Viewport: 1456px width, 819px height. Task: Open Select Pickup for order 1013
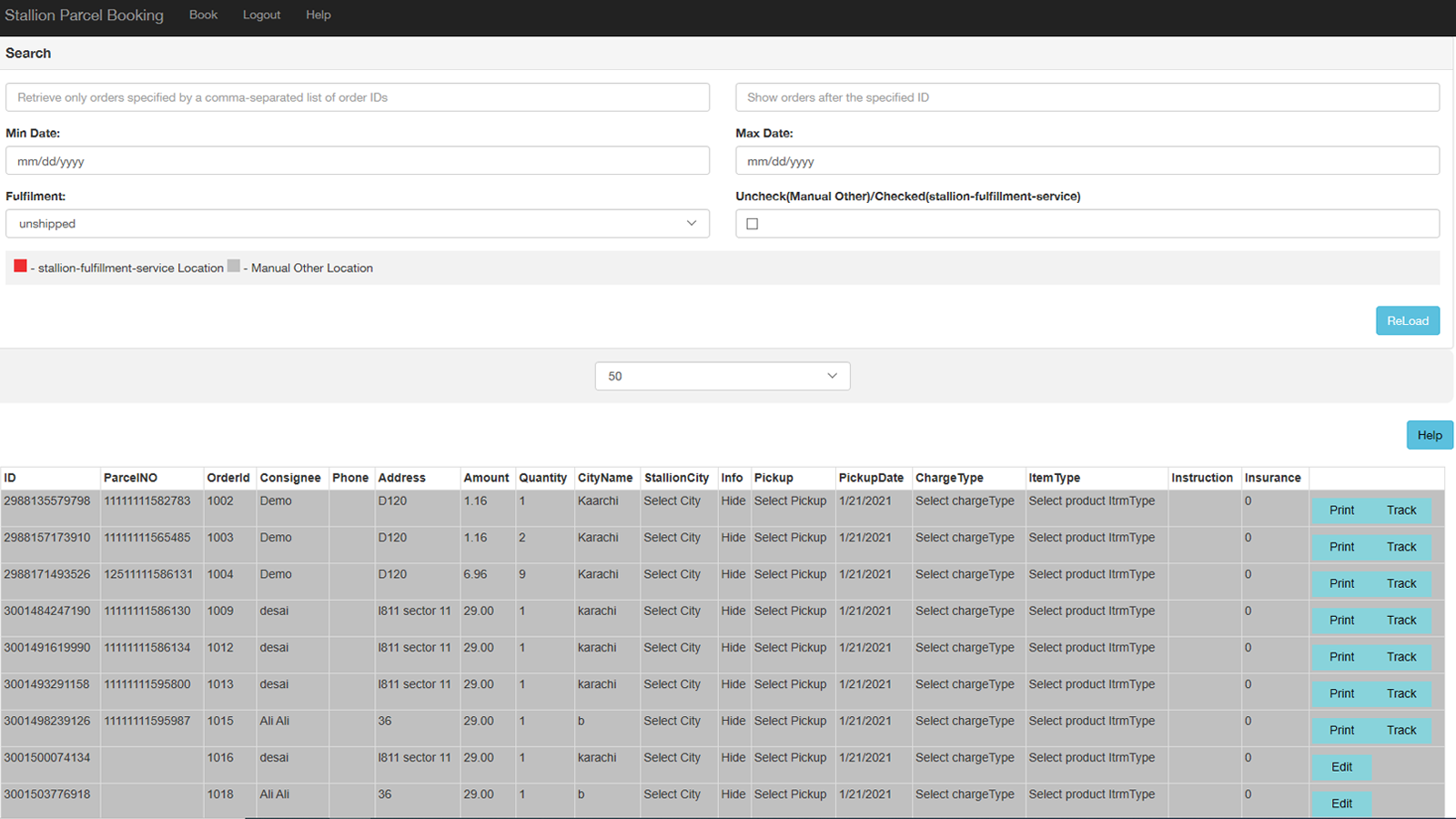(x=790, y=684)
